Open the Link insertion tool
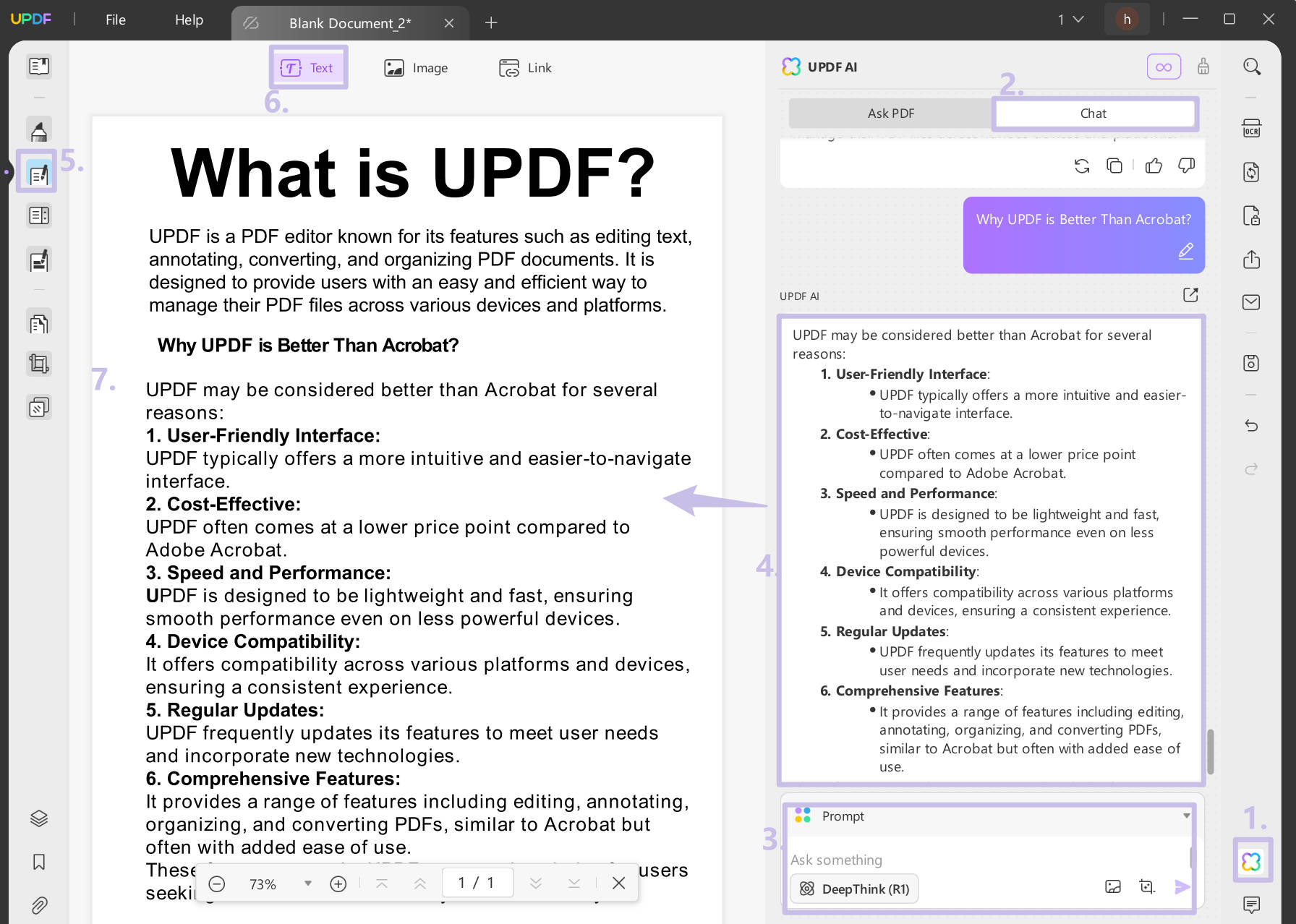The image size is (1296, 924). [x=526, y=67]
